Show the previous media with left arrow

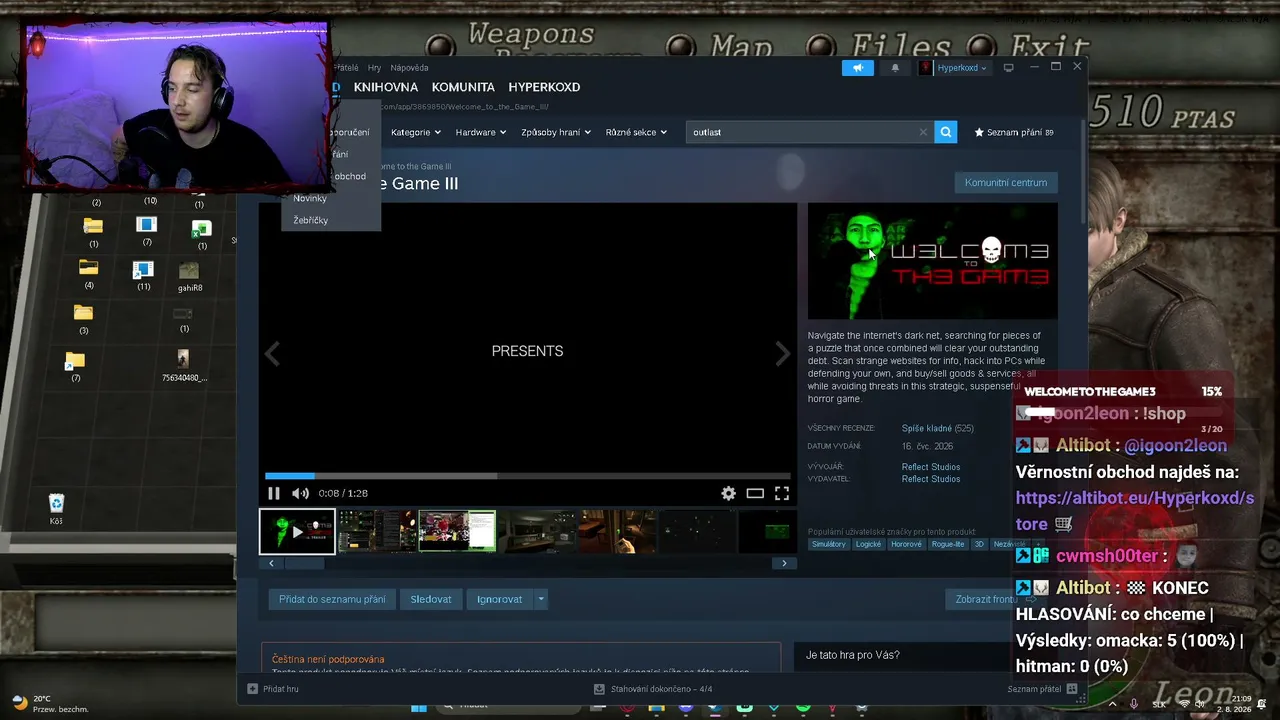pyautogui.click(x=272, y=353)
